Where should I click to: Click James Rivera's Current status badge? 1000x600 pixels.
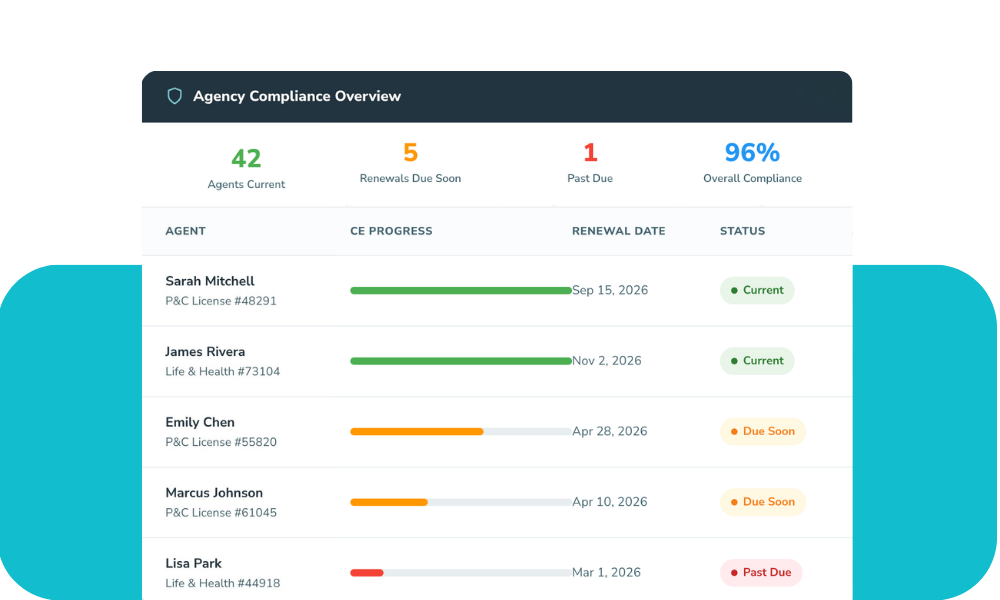coord(757,361)
